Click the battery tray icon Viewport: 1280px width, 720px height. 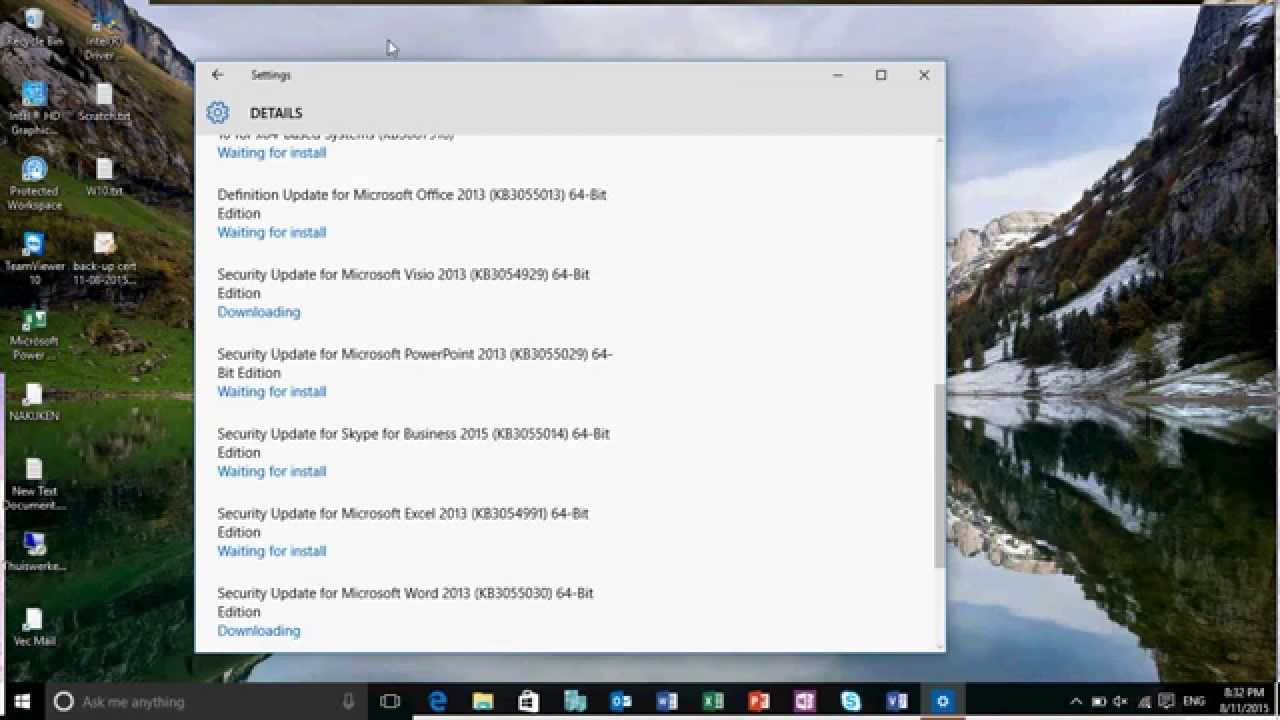pyautogui.click(x=1098, y=702)
